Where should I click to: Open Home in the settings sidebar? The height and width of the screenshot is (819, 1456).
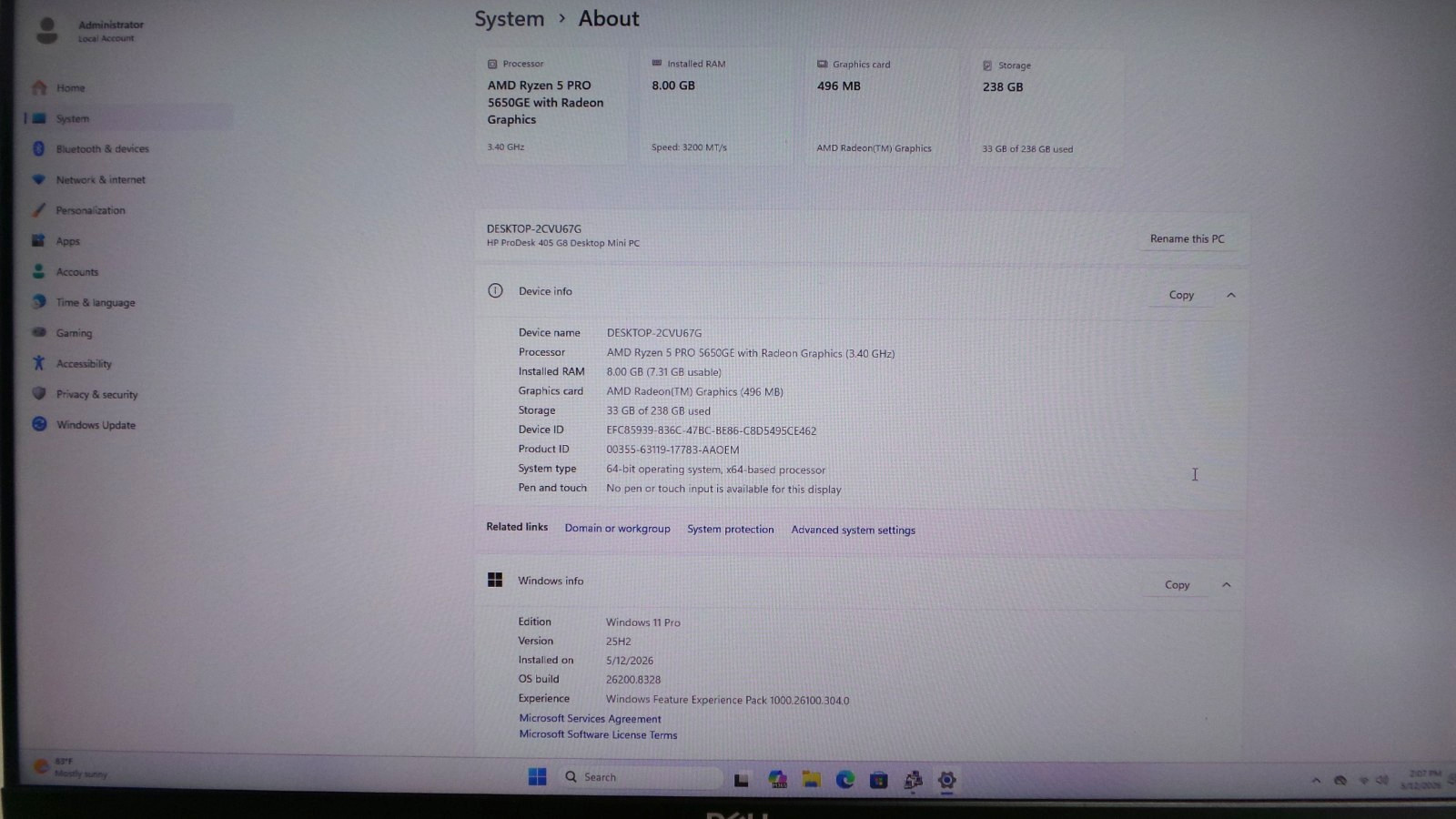(x=69, y=88)
